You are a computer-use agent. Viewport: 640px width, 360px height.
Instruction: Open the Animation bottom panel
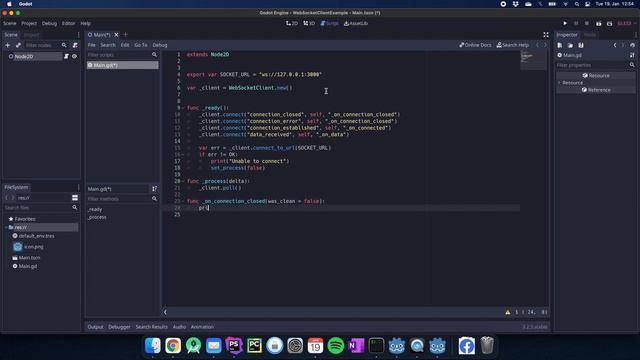coord(202,327)
